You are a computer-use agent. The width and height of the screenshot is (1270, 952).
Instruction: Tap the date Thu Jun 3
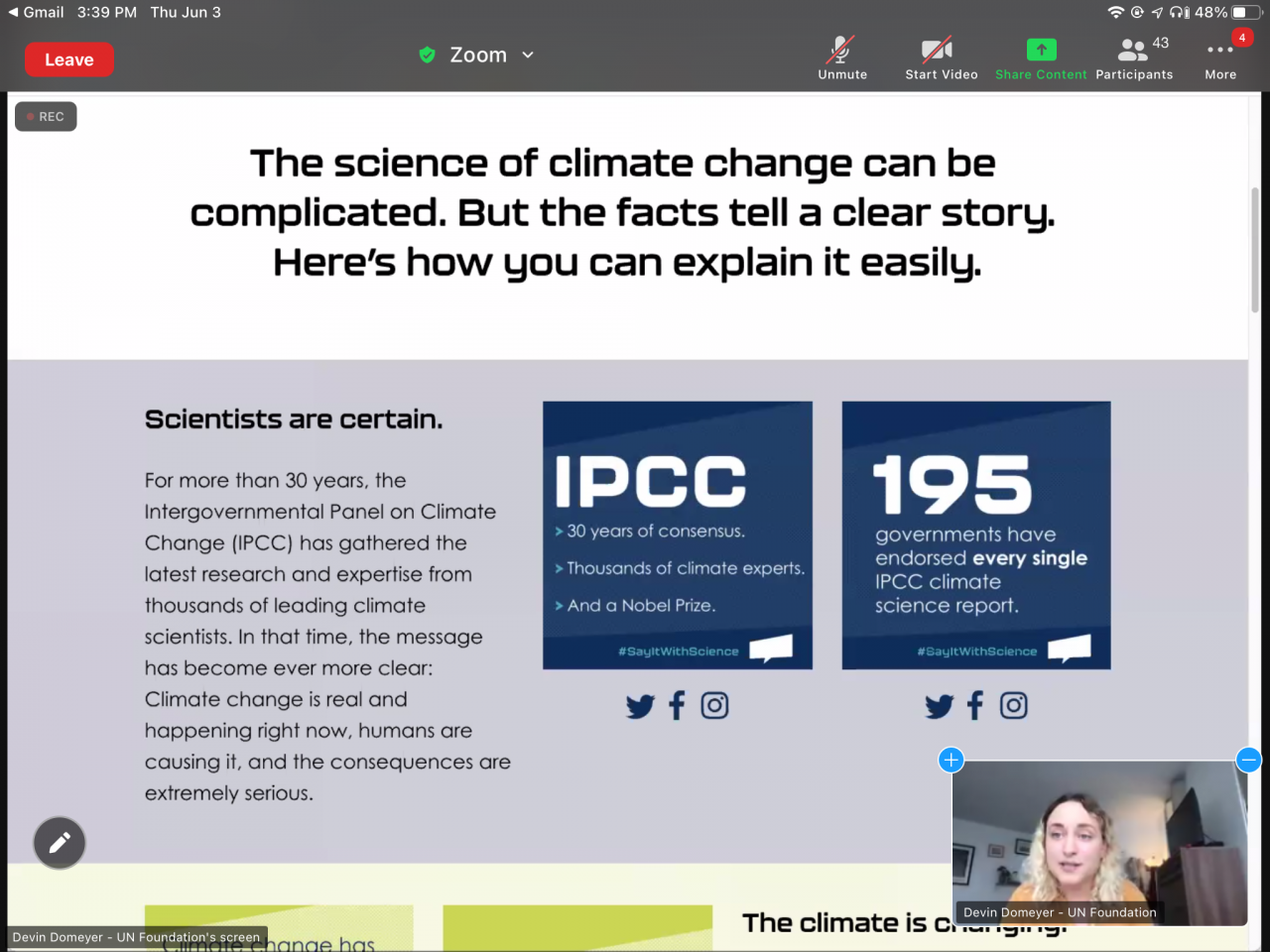click(x=186, y=12)
